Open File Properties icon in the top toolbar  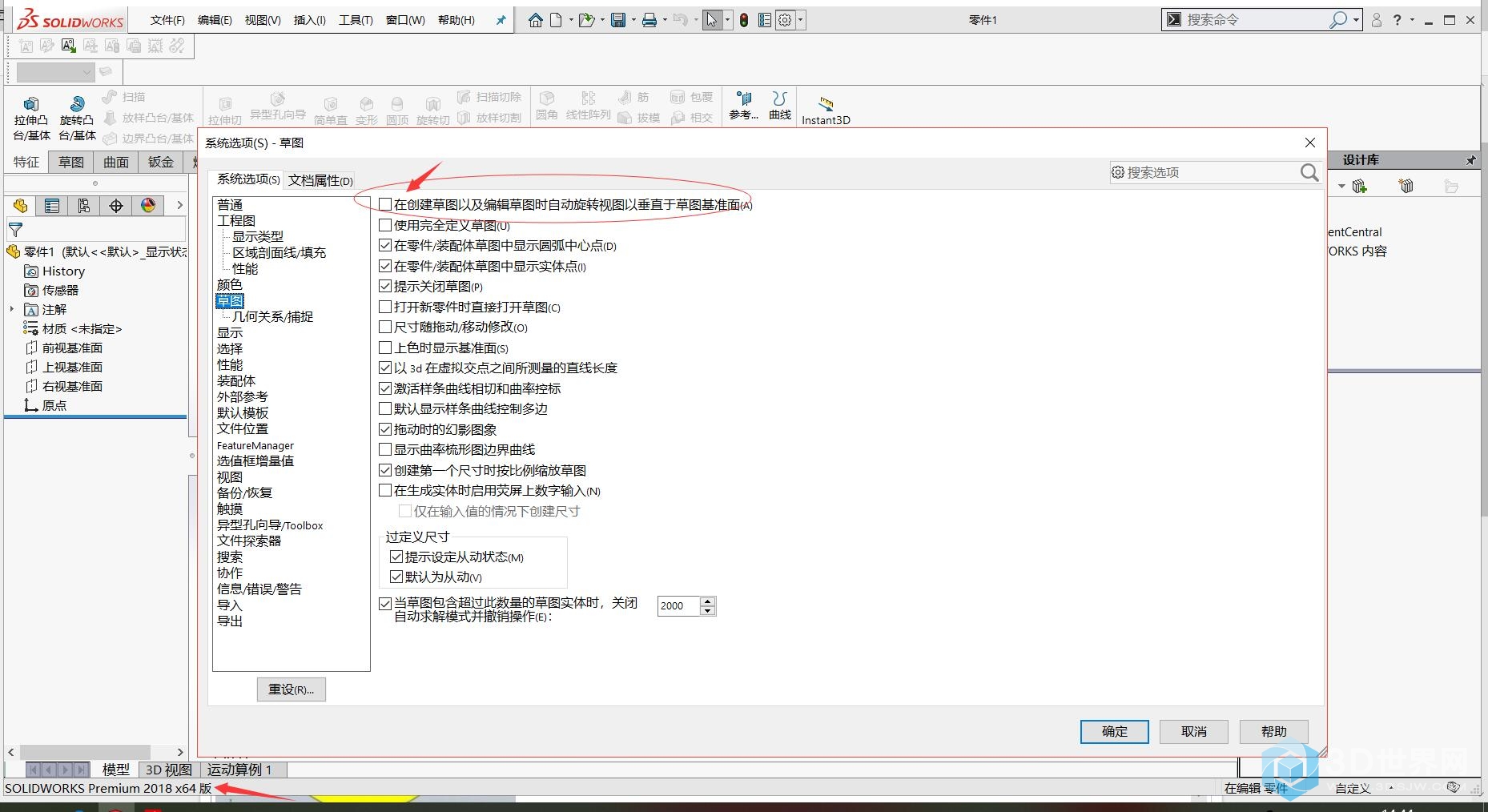pos(765,20)
